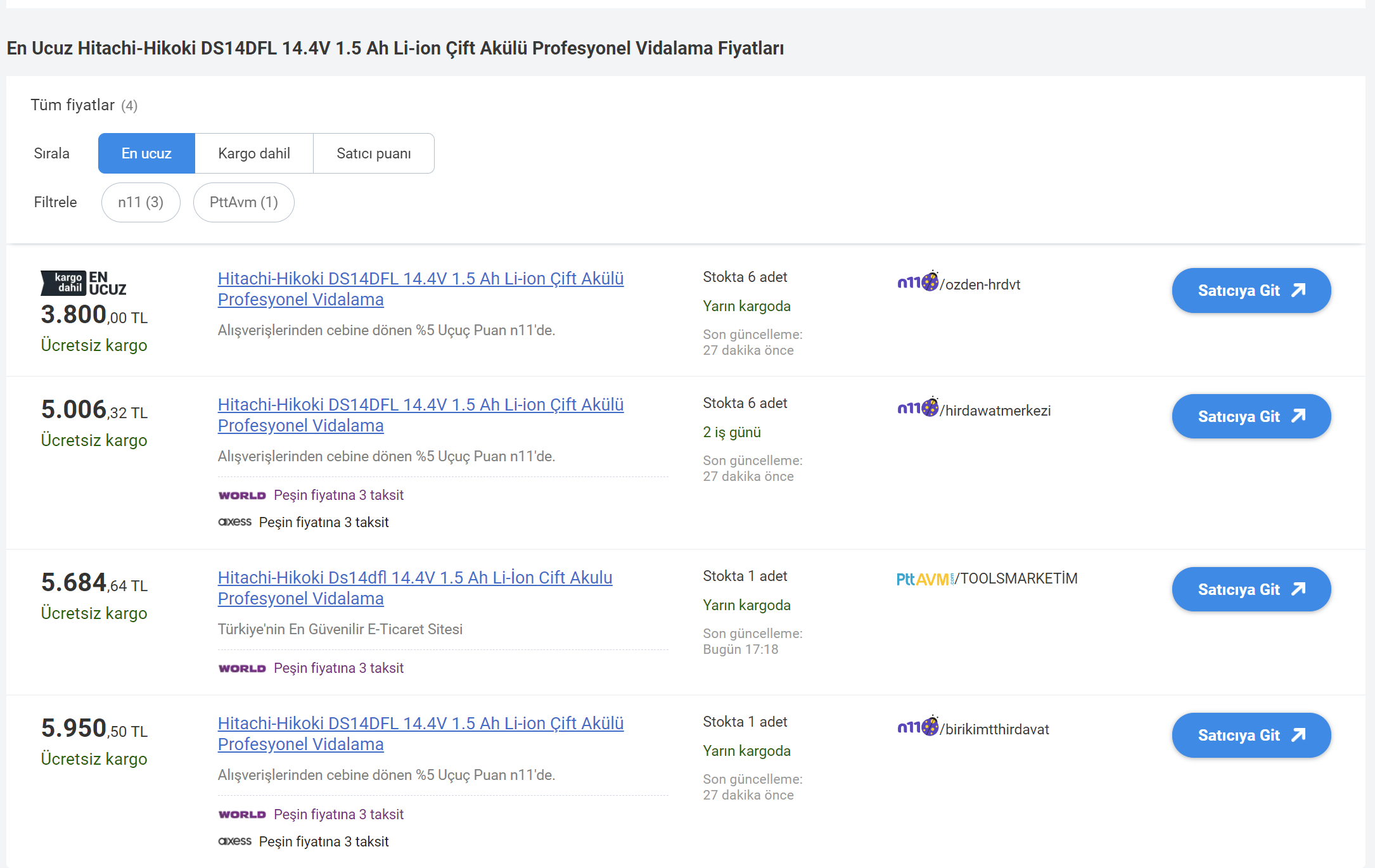Click the 5.950,50 TL price
The image size is (1375, 868).
94,729
